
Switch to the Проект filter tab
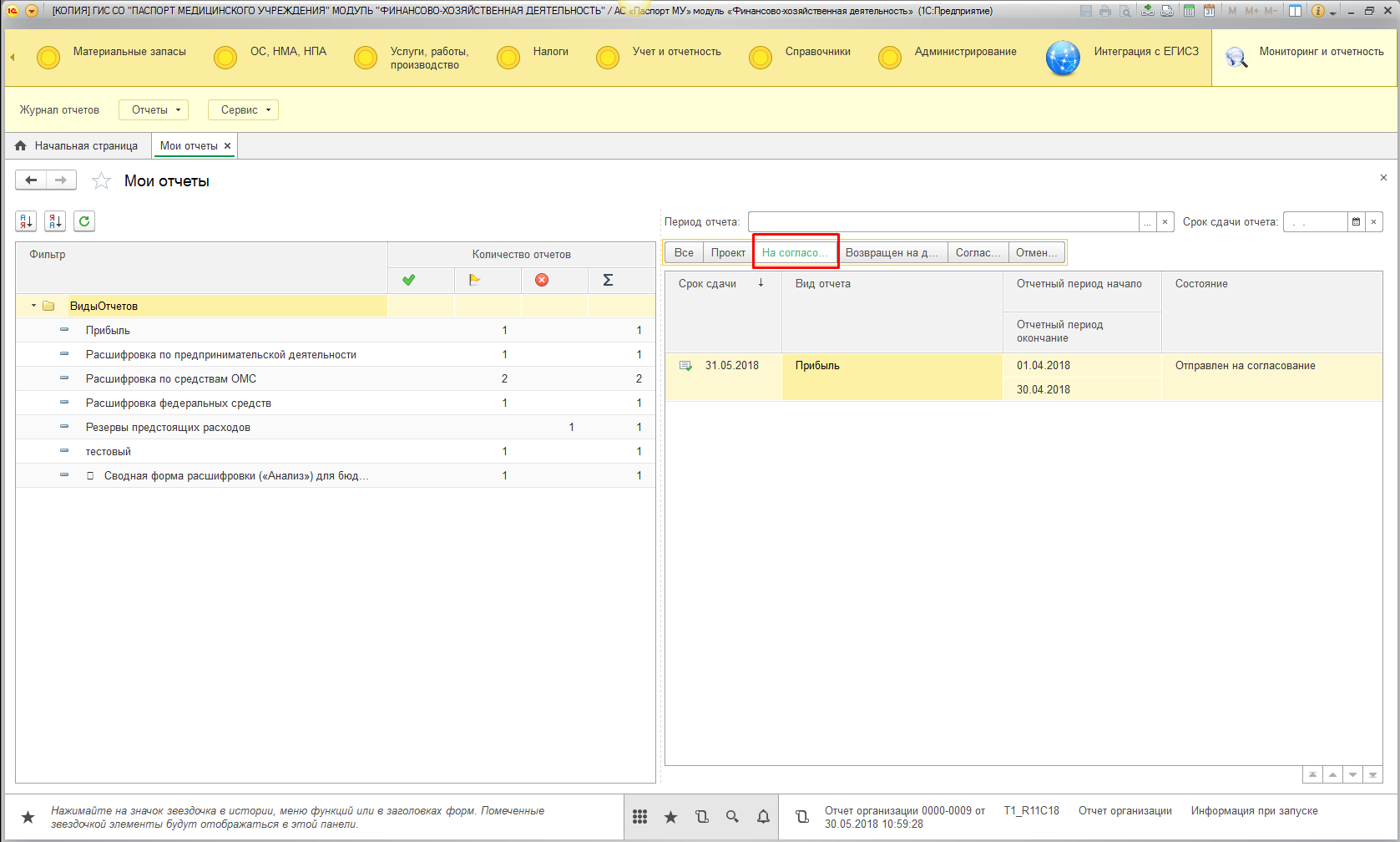tap(728, 253)
